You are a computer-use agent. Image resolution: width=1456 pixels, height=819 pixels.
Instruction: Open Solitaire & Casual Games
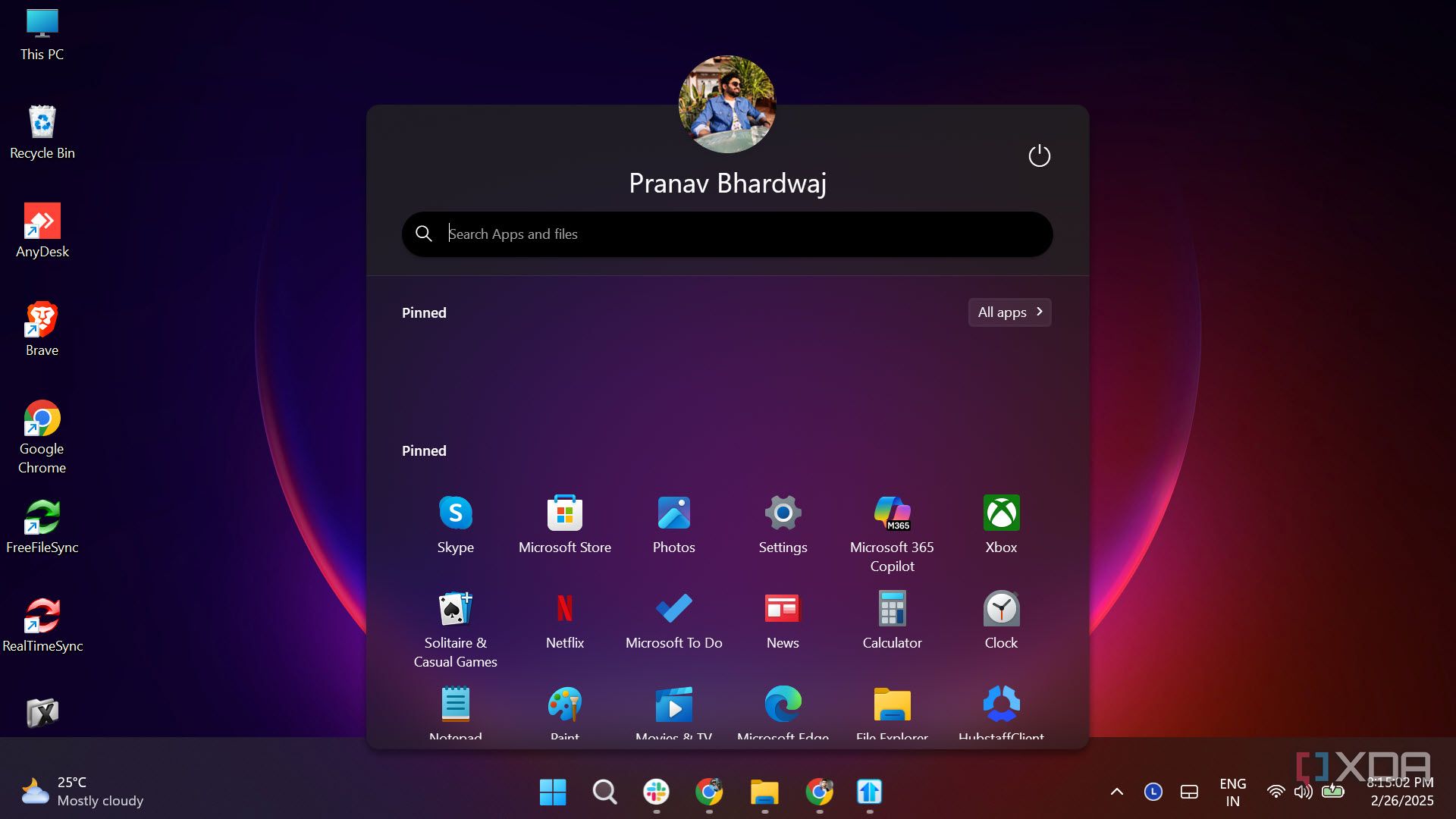tap(455, 618)
